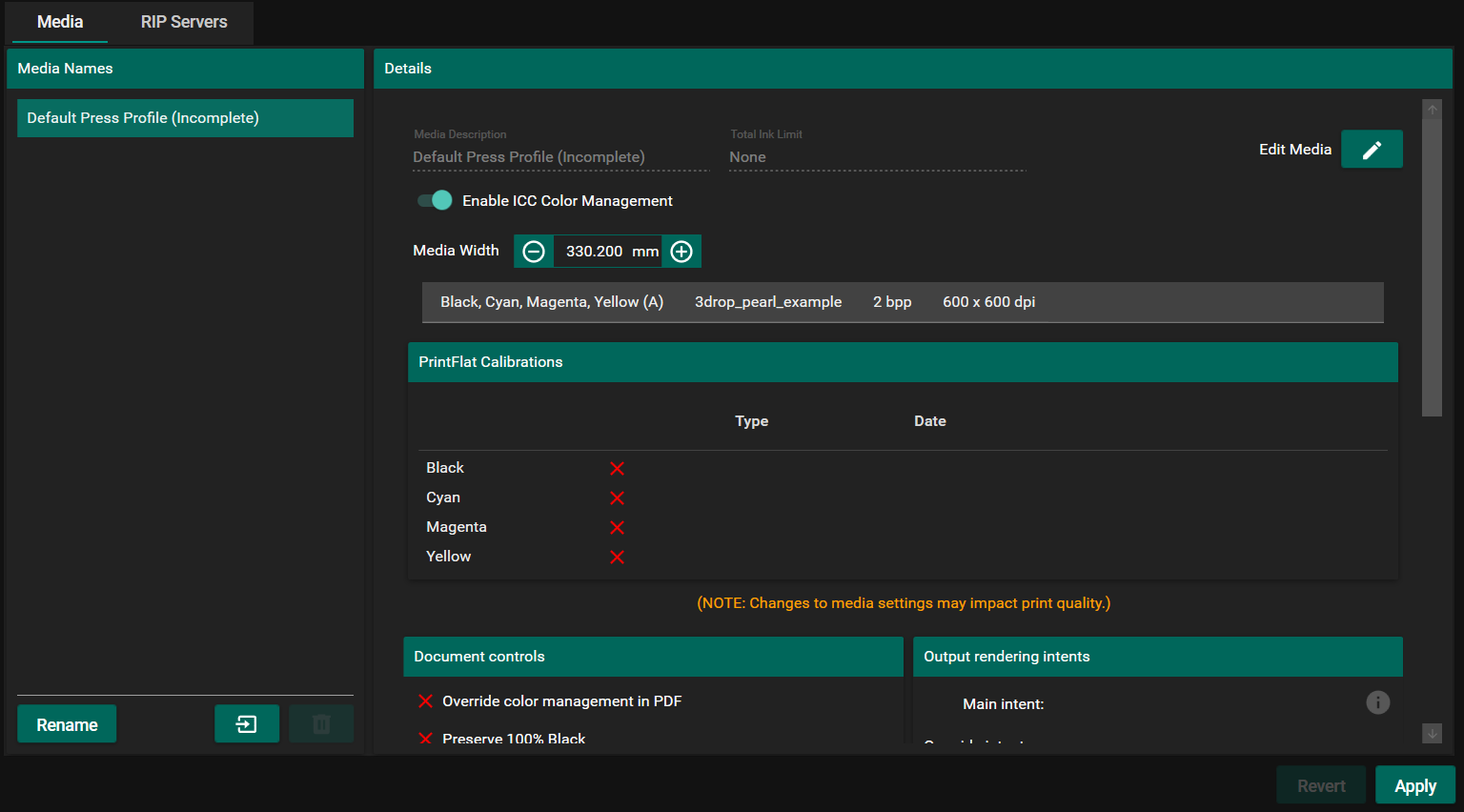1464x812 pixels.
Task: Select the Media tab
Action: [60, 22]
